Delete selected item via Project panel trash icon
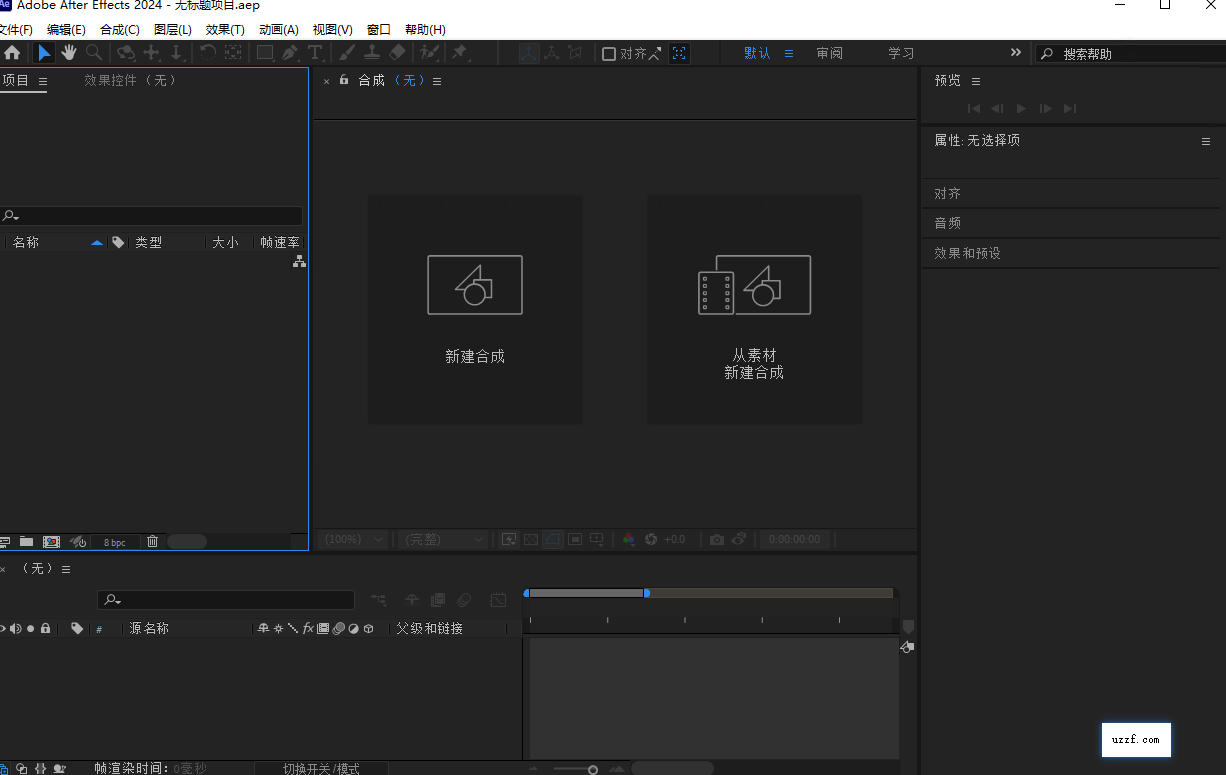 [x=151, y=541]
